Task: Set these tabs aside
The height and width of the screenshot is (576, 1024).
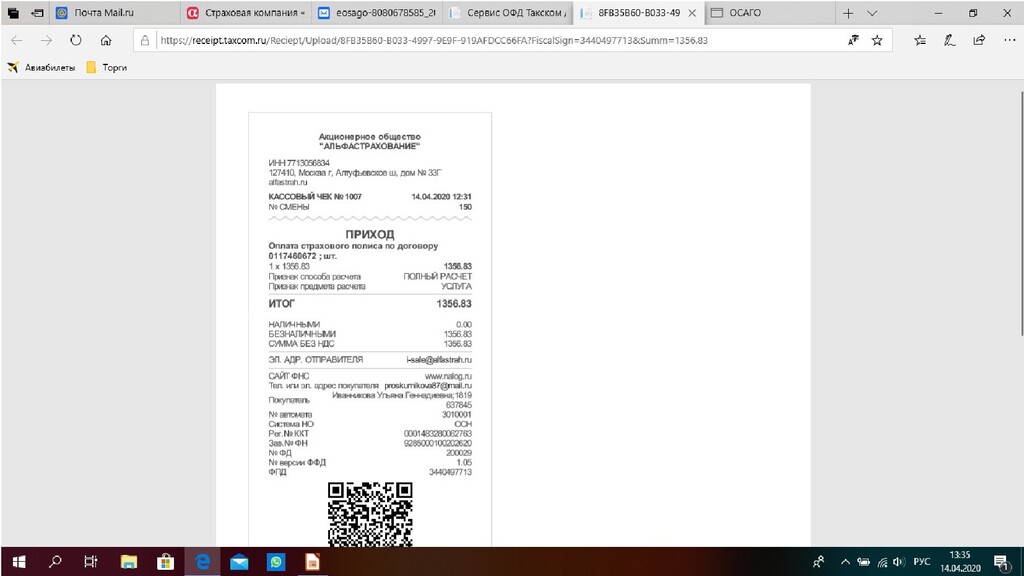Action: (37, 12)
